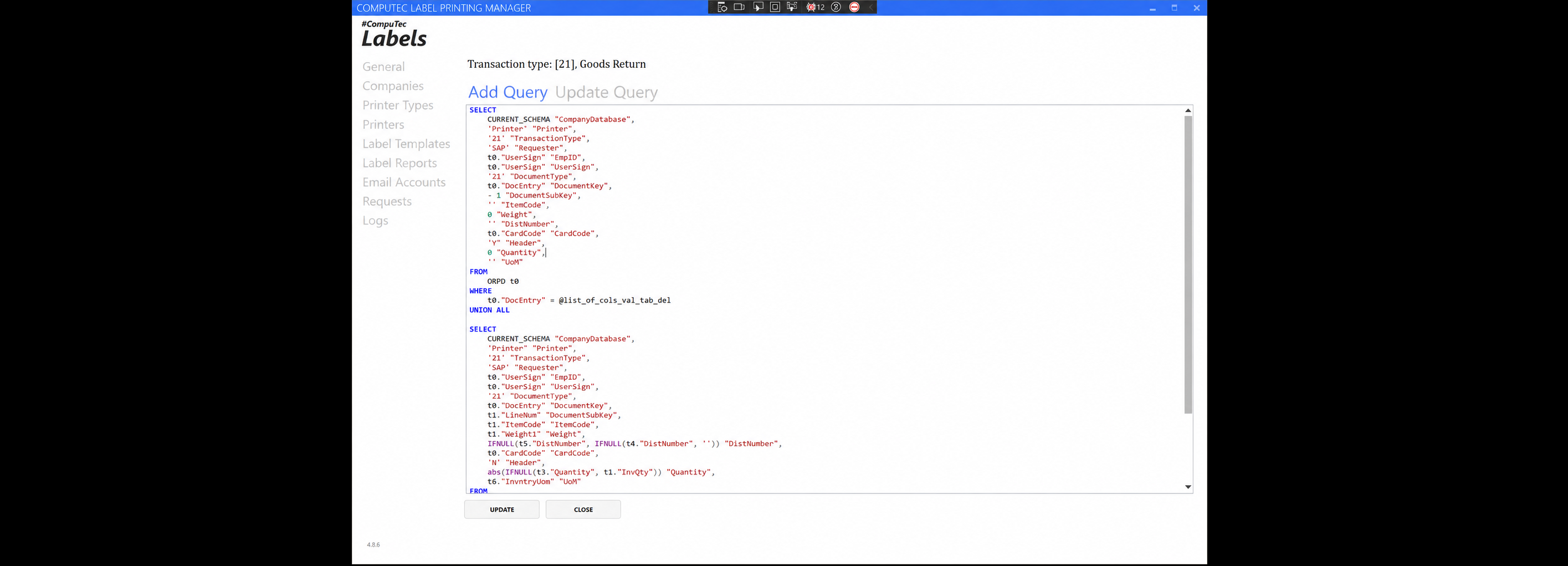Click the 'ORPD t0' line

(x=503, y=282)
